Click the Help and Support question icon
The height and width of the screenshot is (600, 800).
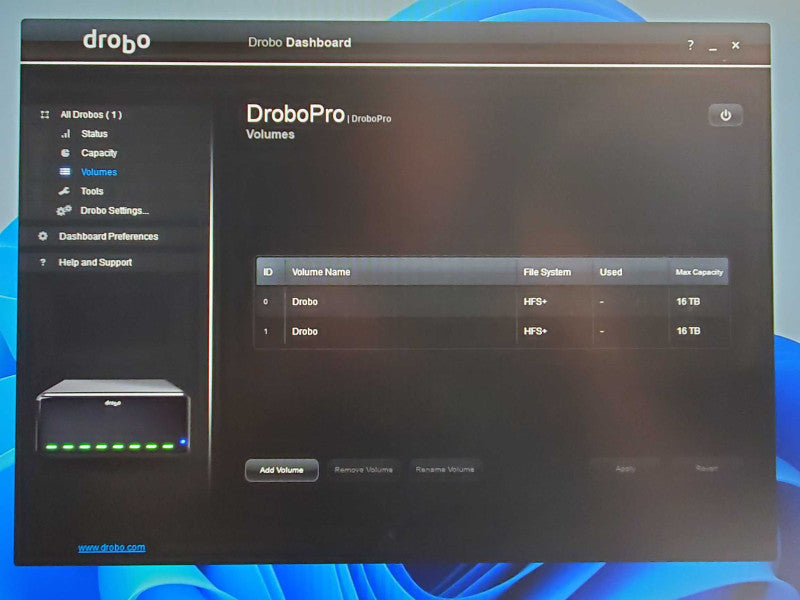[x=43, y=262]
